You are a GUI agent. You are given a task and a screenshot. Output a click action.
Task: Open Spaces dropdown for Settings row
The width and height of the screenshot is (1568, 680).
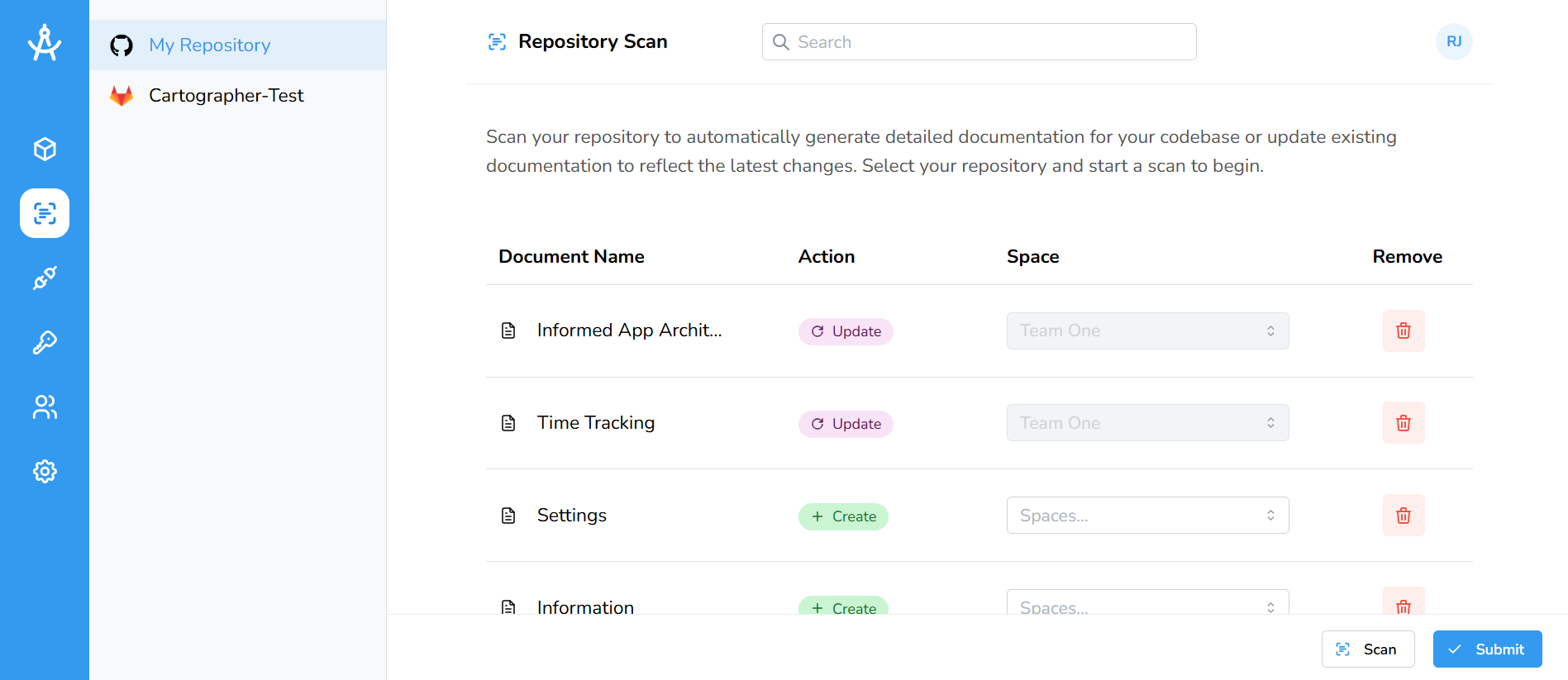point(1147,516)
